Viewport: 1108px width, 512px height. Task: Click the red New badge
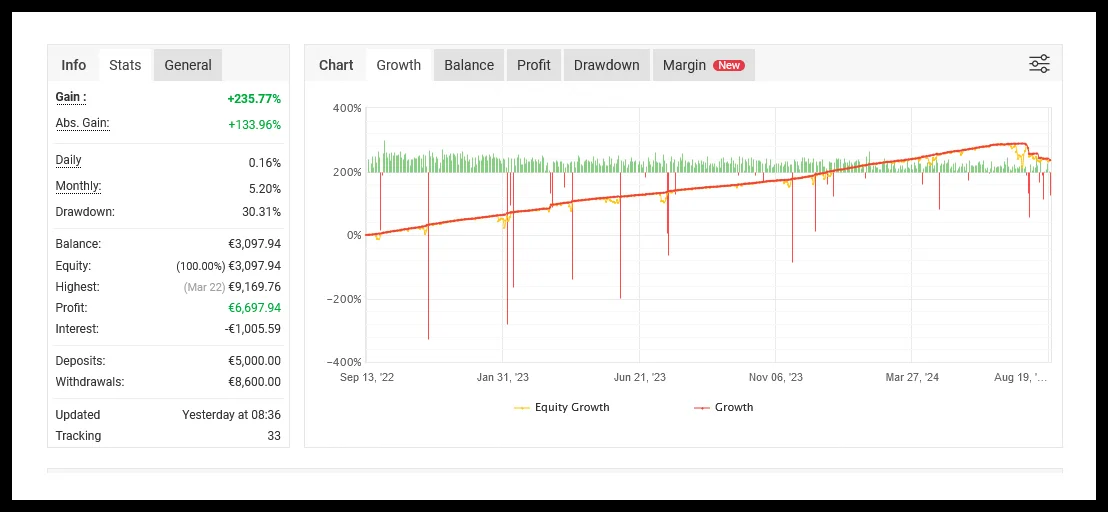[729, 66]
